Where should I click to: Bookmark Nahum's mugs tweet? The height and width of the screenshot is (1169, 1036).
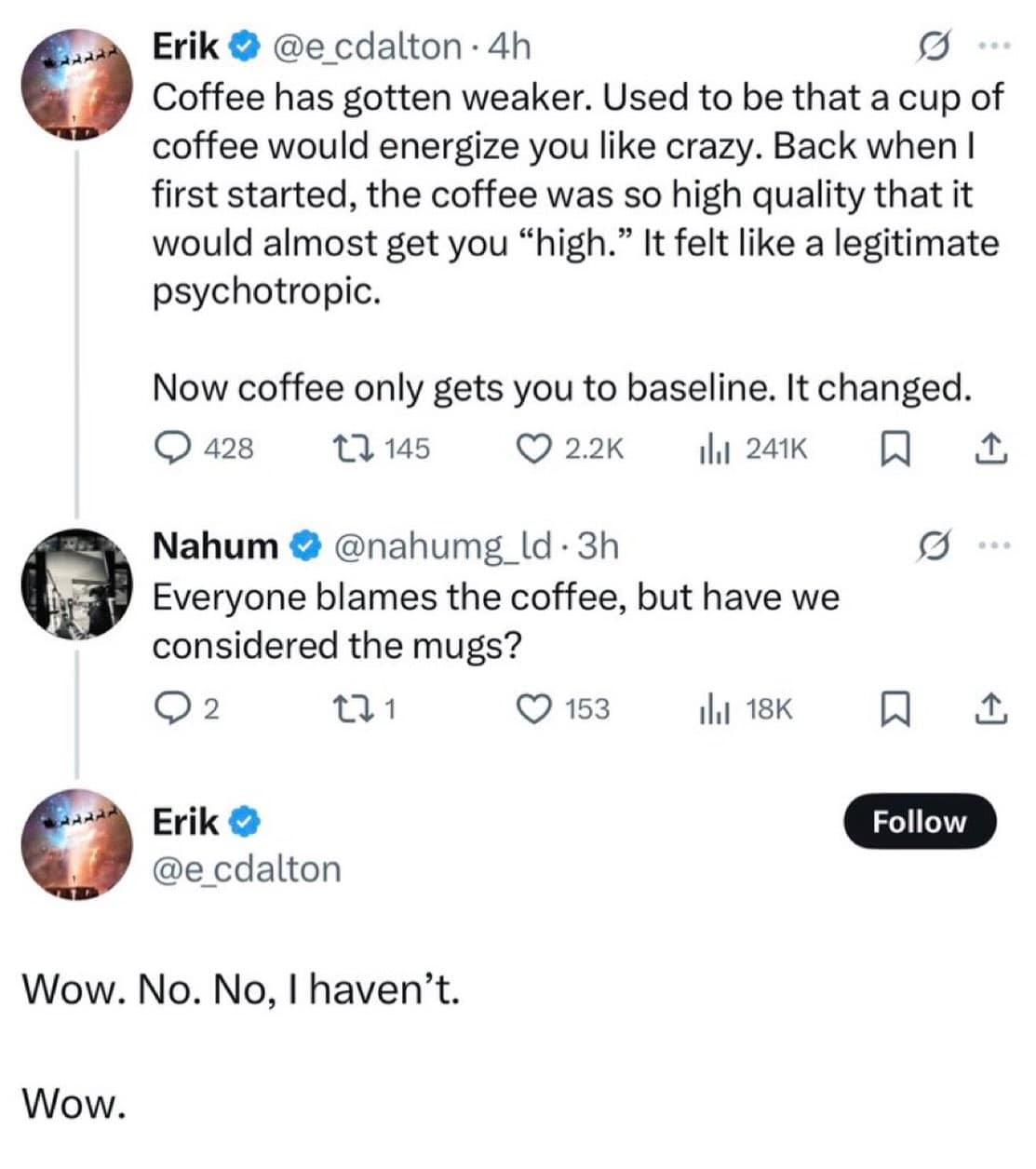(894, 709)
